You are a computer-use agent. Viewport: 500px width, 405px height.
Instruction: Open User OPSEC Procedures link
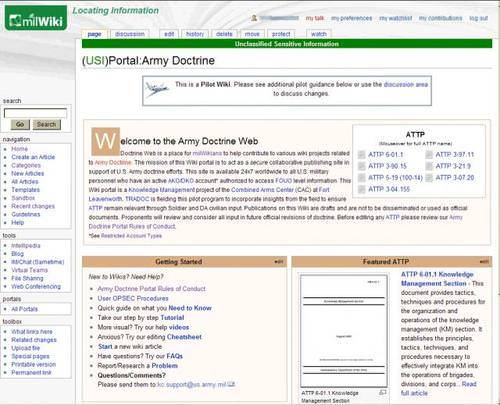[133, 298]
